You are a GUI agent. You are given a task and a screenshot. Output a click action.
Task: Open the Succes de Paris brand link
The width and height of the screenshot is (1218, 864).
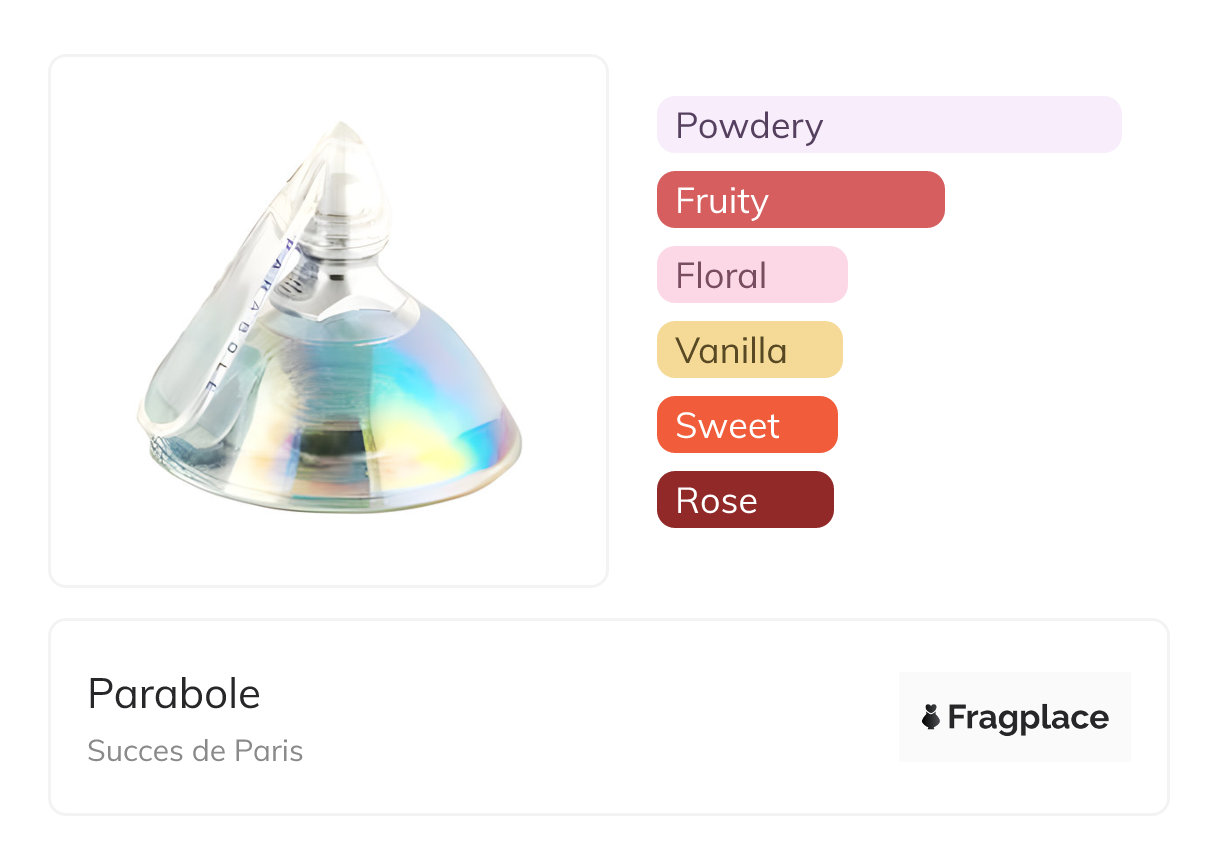(195, 751)
